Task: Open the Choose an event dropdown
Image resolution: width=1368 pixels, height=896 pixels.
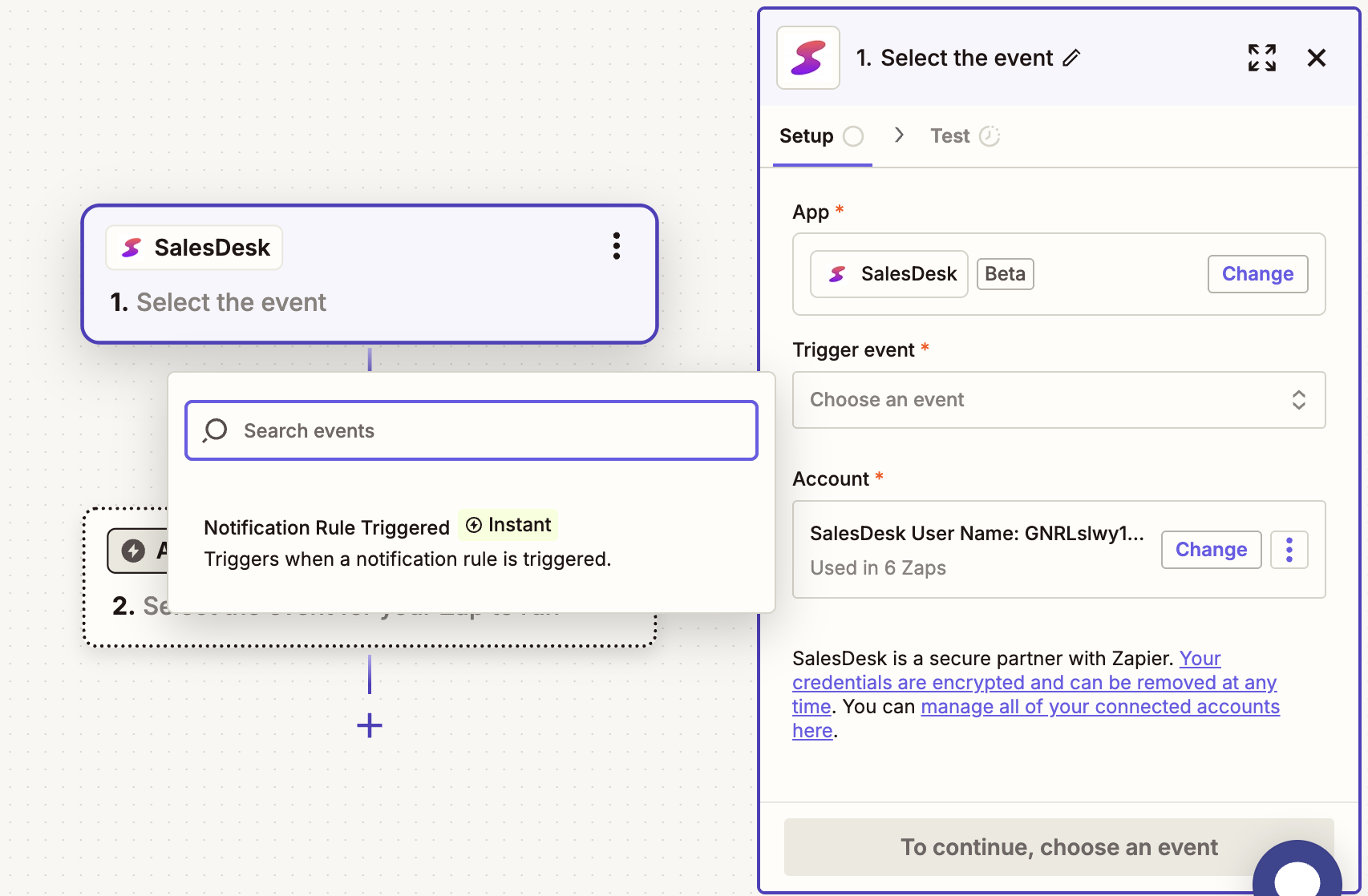Action: click(1058, 400)
